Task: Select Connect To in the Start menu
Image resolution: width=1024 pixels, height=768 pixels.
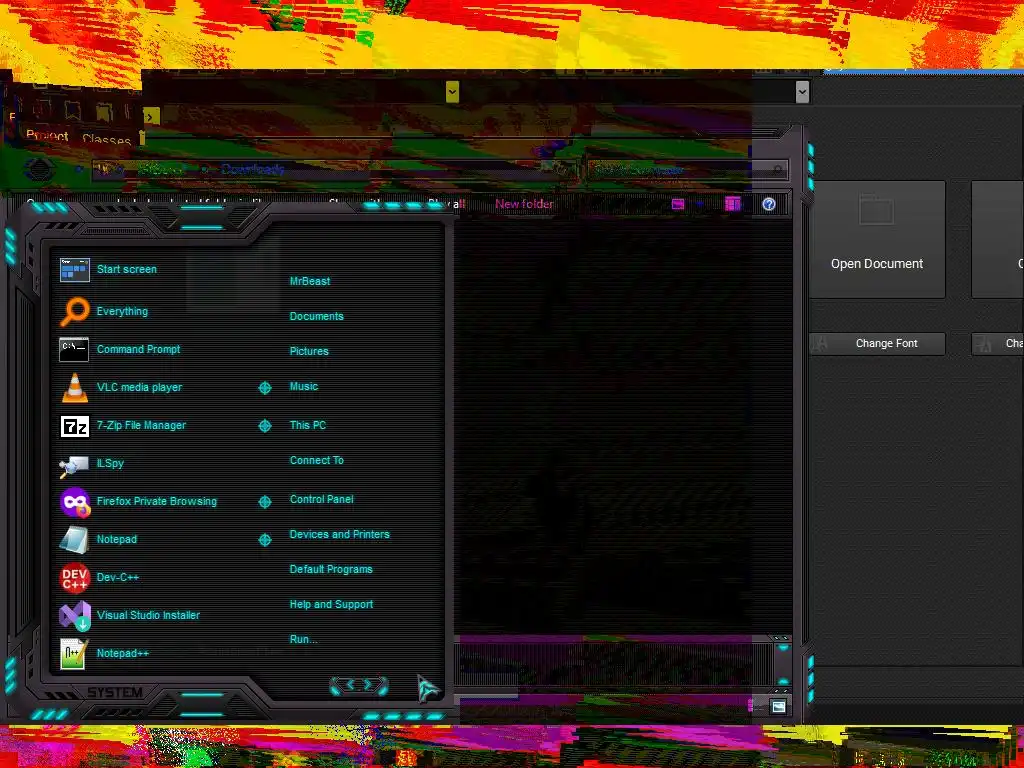Action: point(316,460)
